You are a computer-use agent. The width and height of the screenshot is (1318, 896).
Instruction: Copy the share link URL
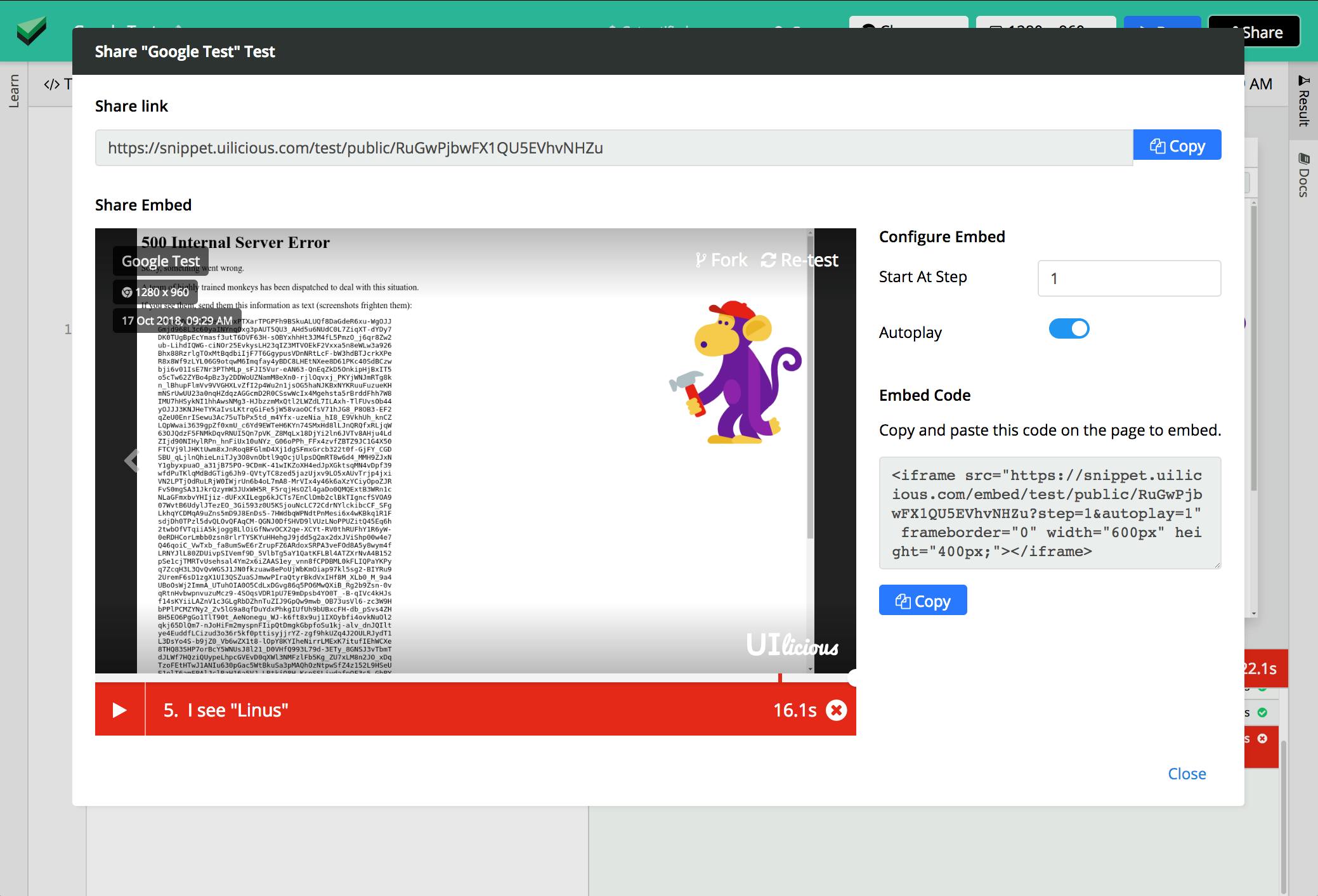click(x=1177, y=145)
